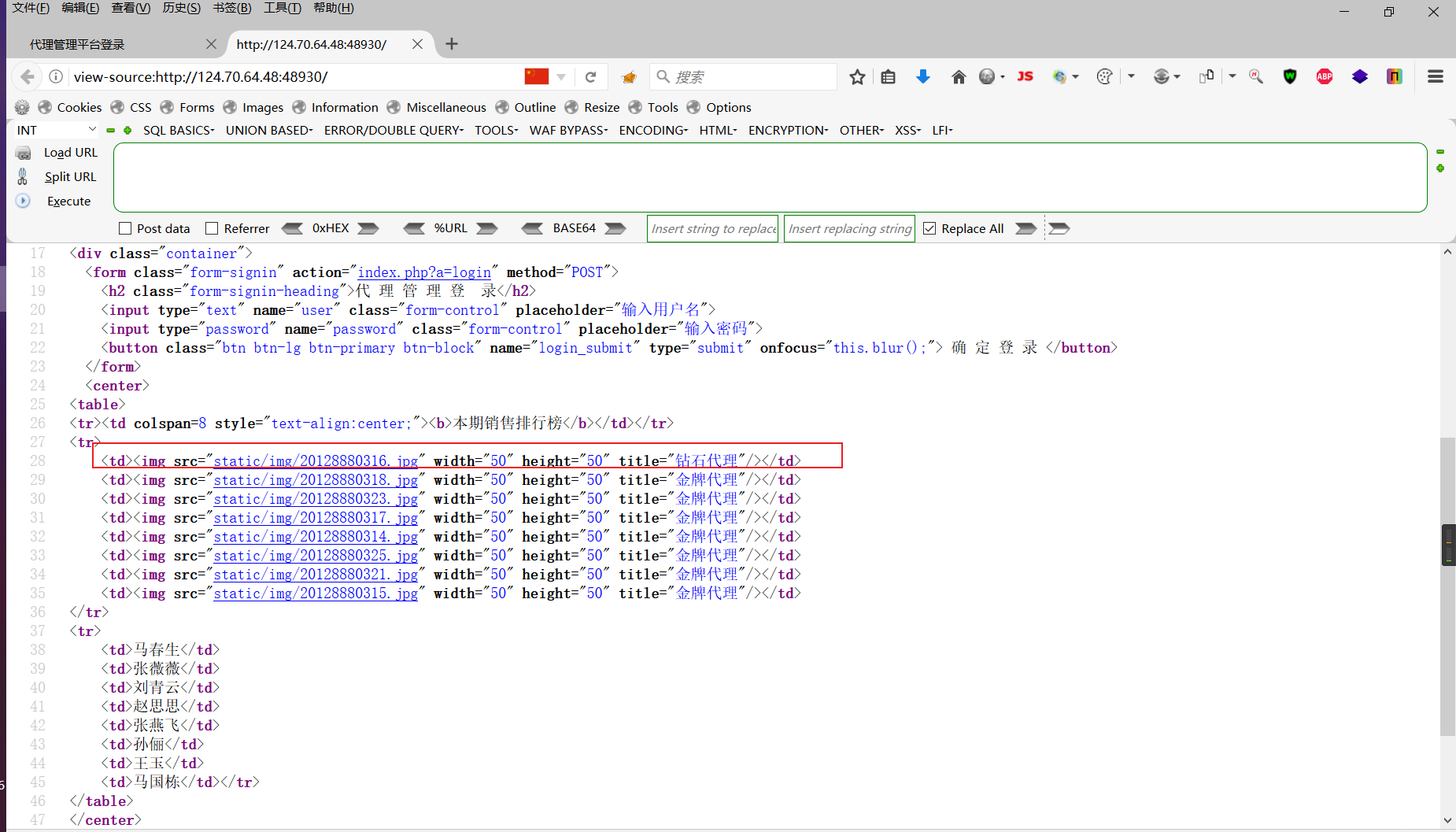
Task: Enable the Referrer checkbox
Action: click(212, 227)
